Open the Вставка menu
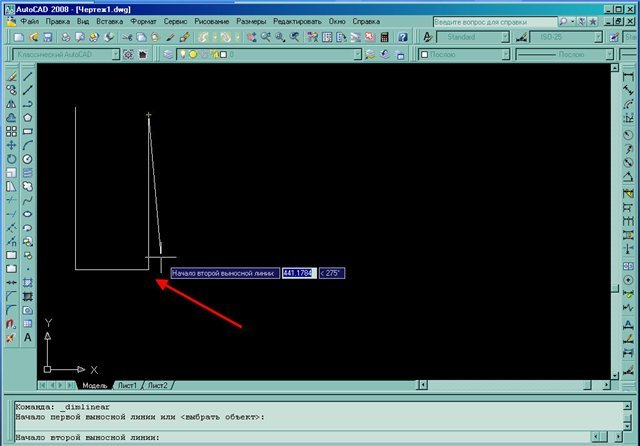The height and width of the screenshot is (446, 640). click(109, 21)
